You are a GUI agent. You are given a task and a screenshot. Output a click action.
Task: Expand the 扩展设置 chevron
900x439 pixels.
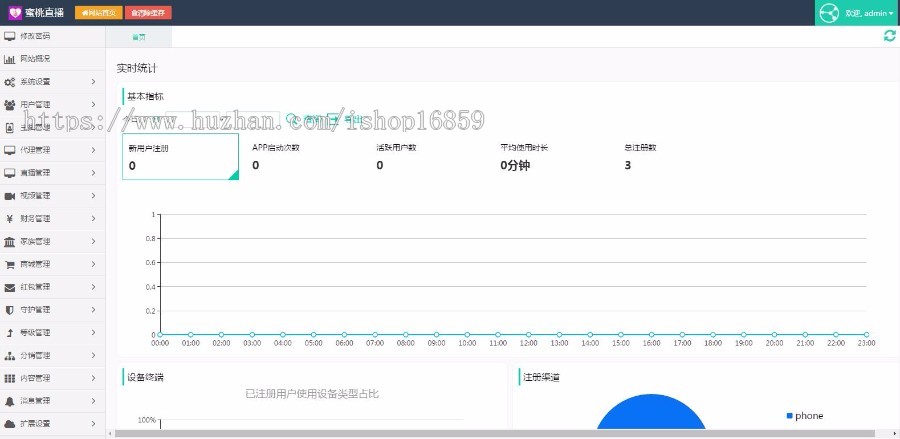coord(94,424)
